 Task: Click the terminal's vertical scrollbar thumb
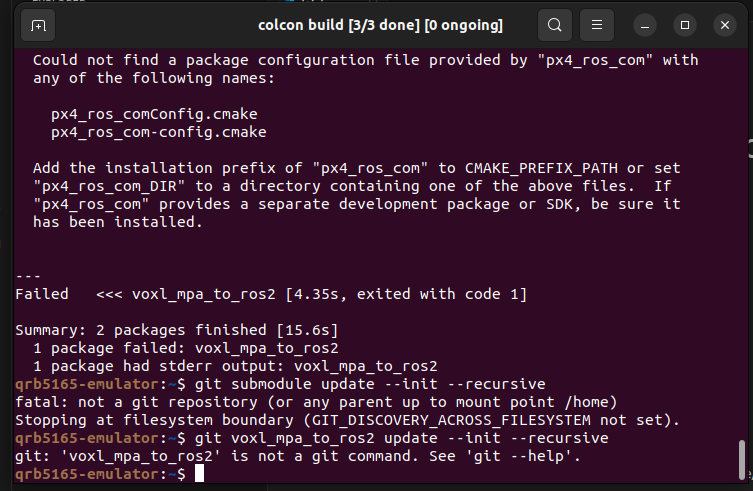click(x=742, y=459)
